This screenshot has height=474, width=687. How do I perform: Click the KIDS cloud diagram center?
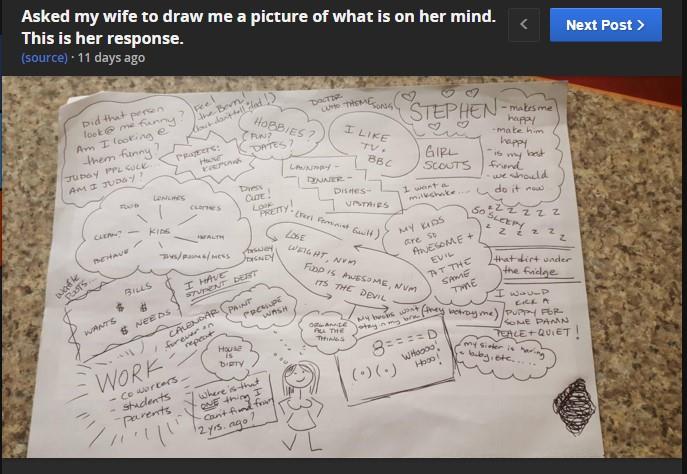pyautogui.click(x=160, y=230)
